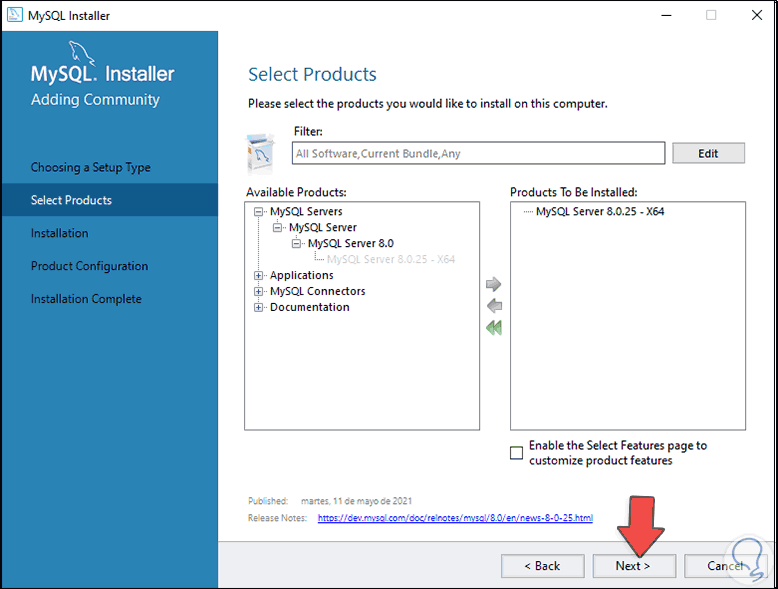This screenshot has height=589, width=778.
Task: Click the remove-product left arrow icon
Action: tap(494, 306)
